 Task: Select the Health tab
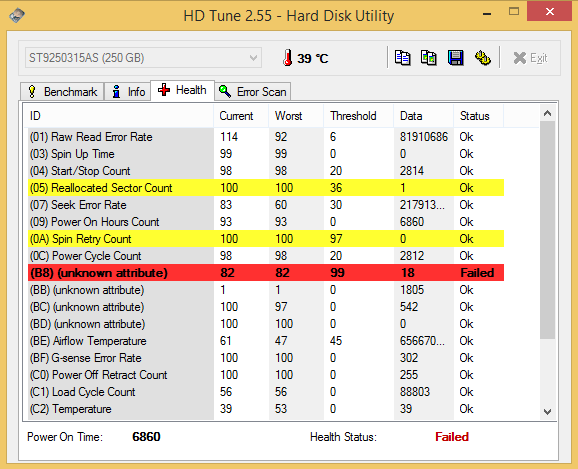182,90
